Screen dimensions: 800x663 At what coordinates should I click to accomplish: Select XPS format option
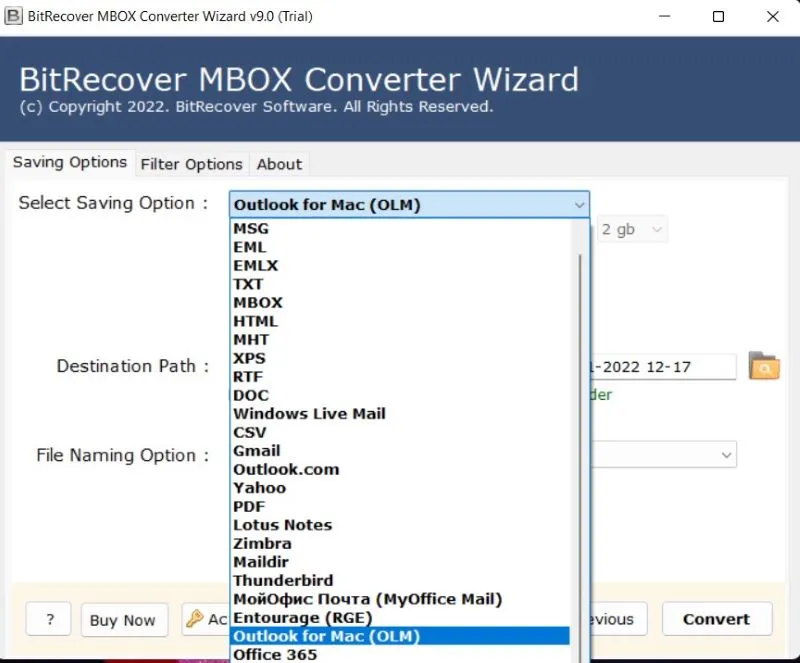point(401,358)
